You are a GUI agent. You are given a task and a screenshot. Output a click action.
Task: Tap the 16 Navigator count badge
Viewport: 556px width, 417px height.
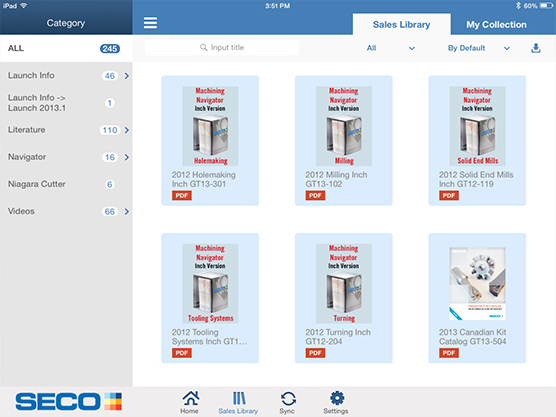coord(110,157)
